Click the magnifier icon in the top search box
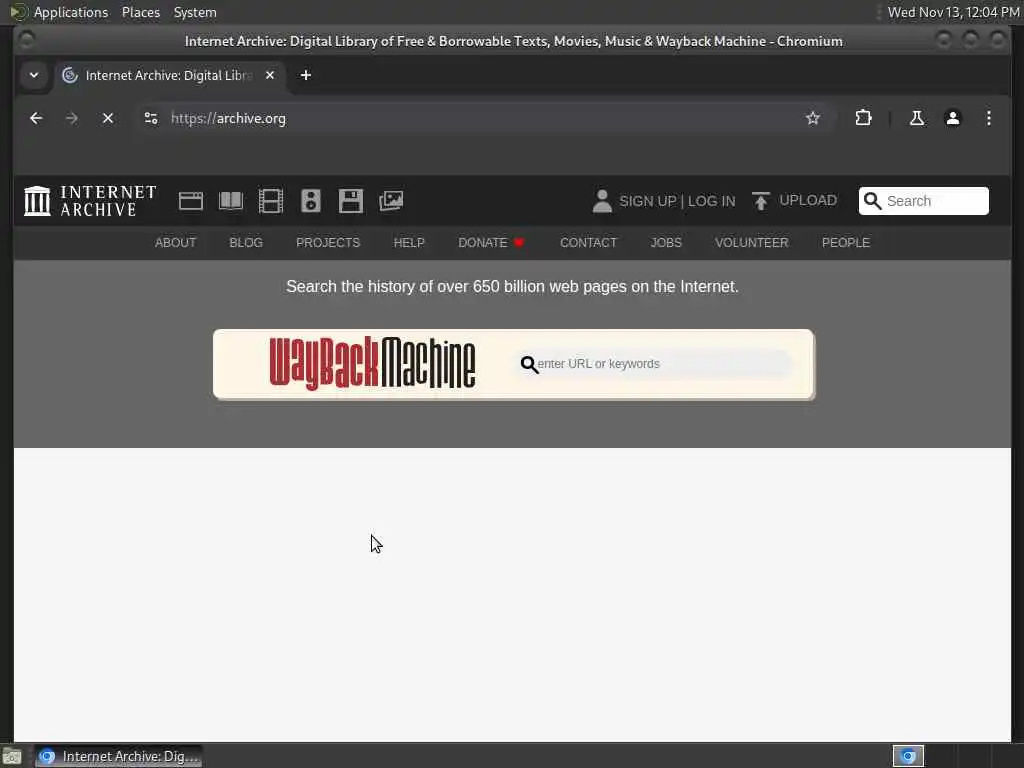The width and height of the screenshot is (1024, 768). (872, 201)
